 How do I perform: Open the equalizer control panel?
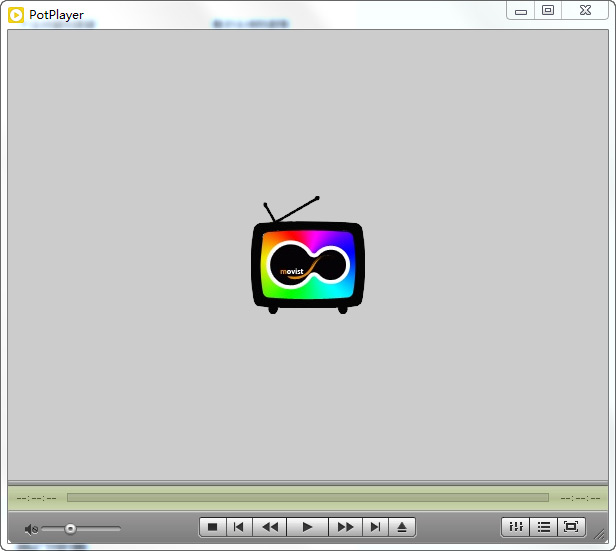pyautogui.click(x=516, y=527)
